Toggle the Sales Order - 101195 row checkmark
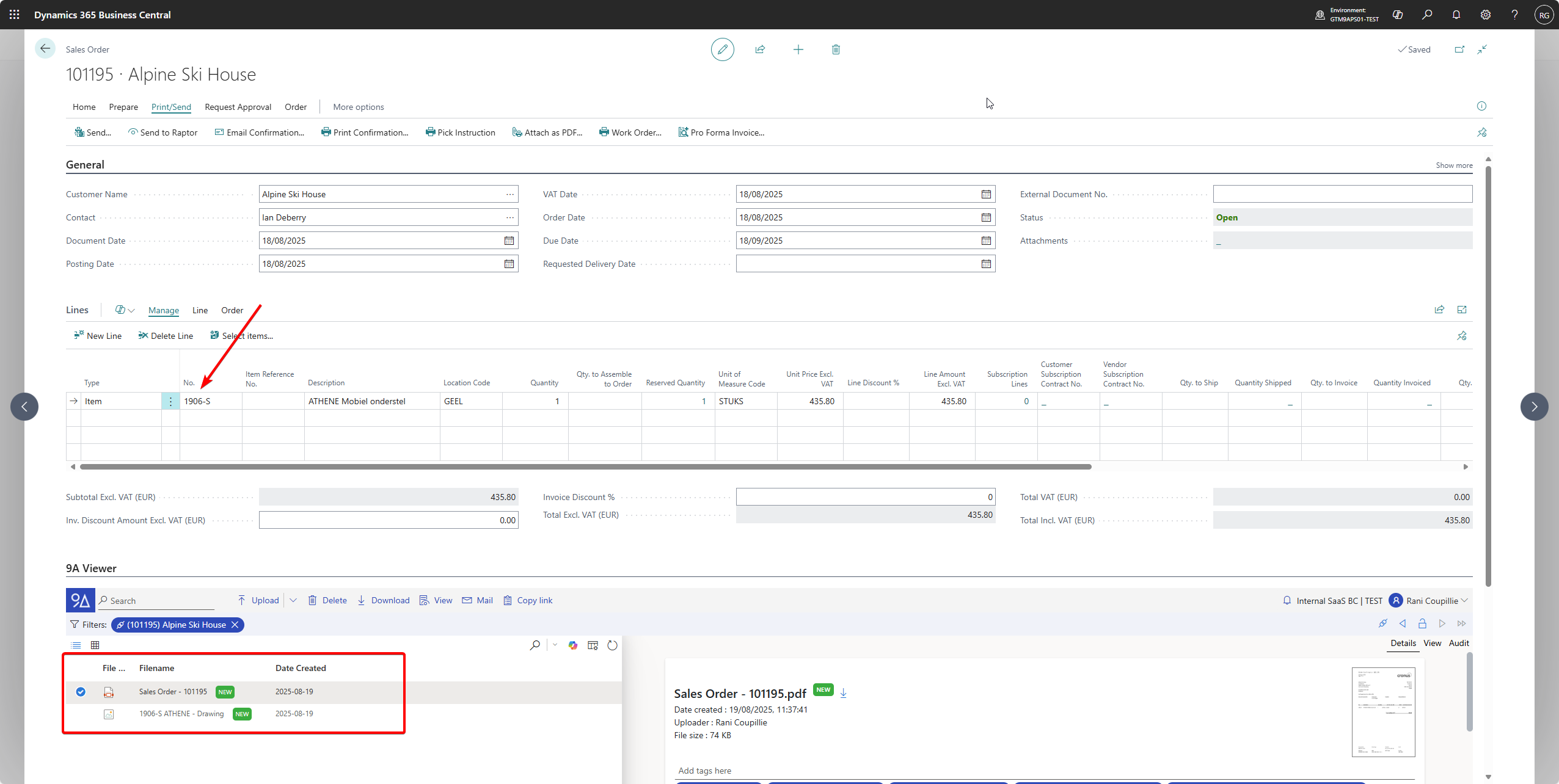Image resolution: width=1559 pixels, height=784 pixels. tap(81, 692)
